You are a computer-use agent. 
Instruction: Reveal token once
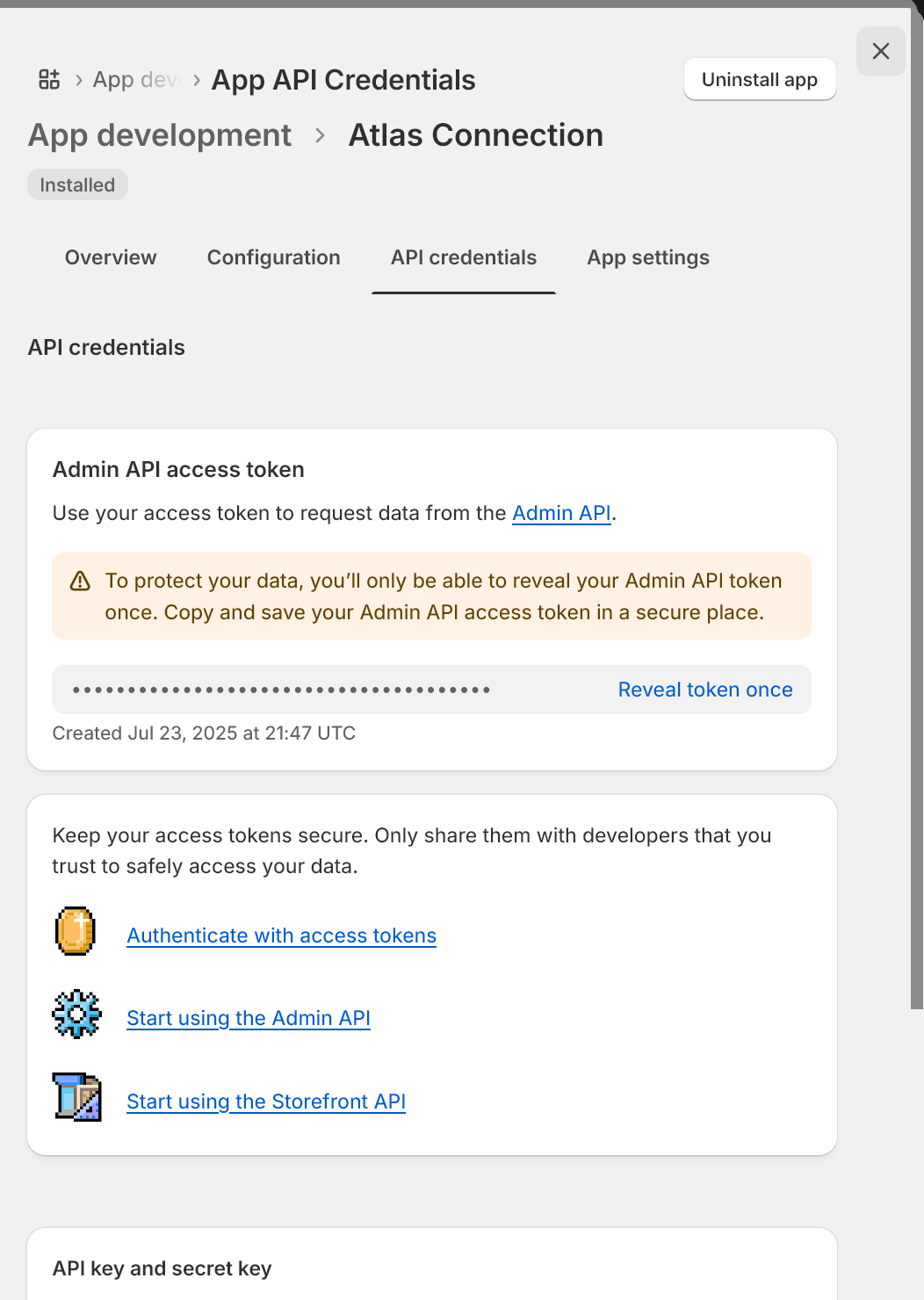[705, 690]
